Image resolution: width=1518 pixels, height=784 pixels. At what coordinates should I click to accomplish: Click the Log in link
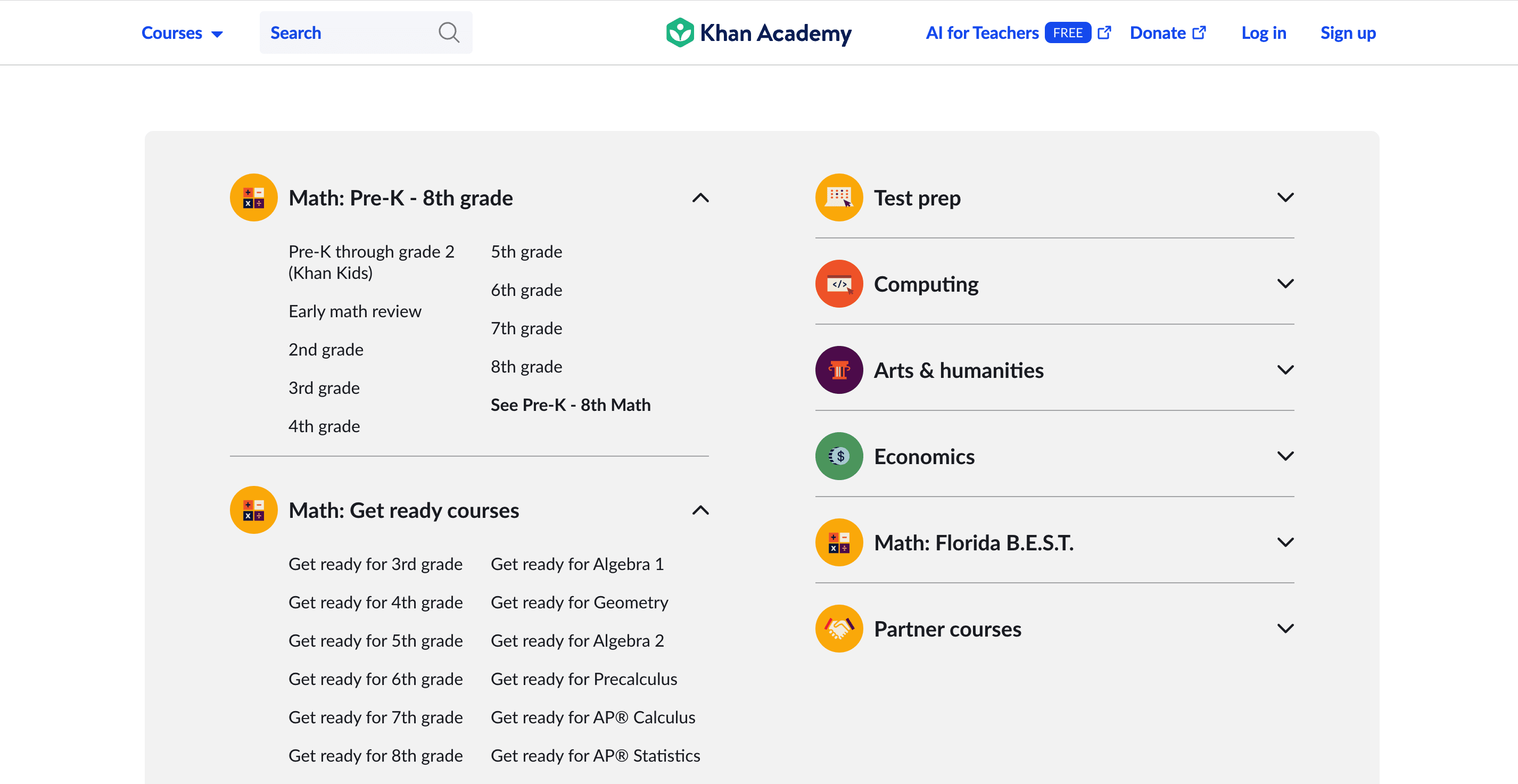[1264, 33]
